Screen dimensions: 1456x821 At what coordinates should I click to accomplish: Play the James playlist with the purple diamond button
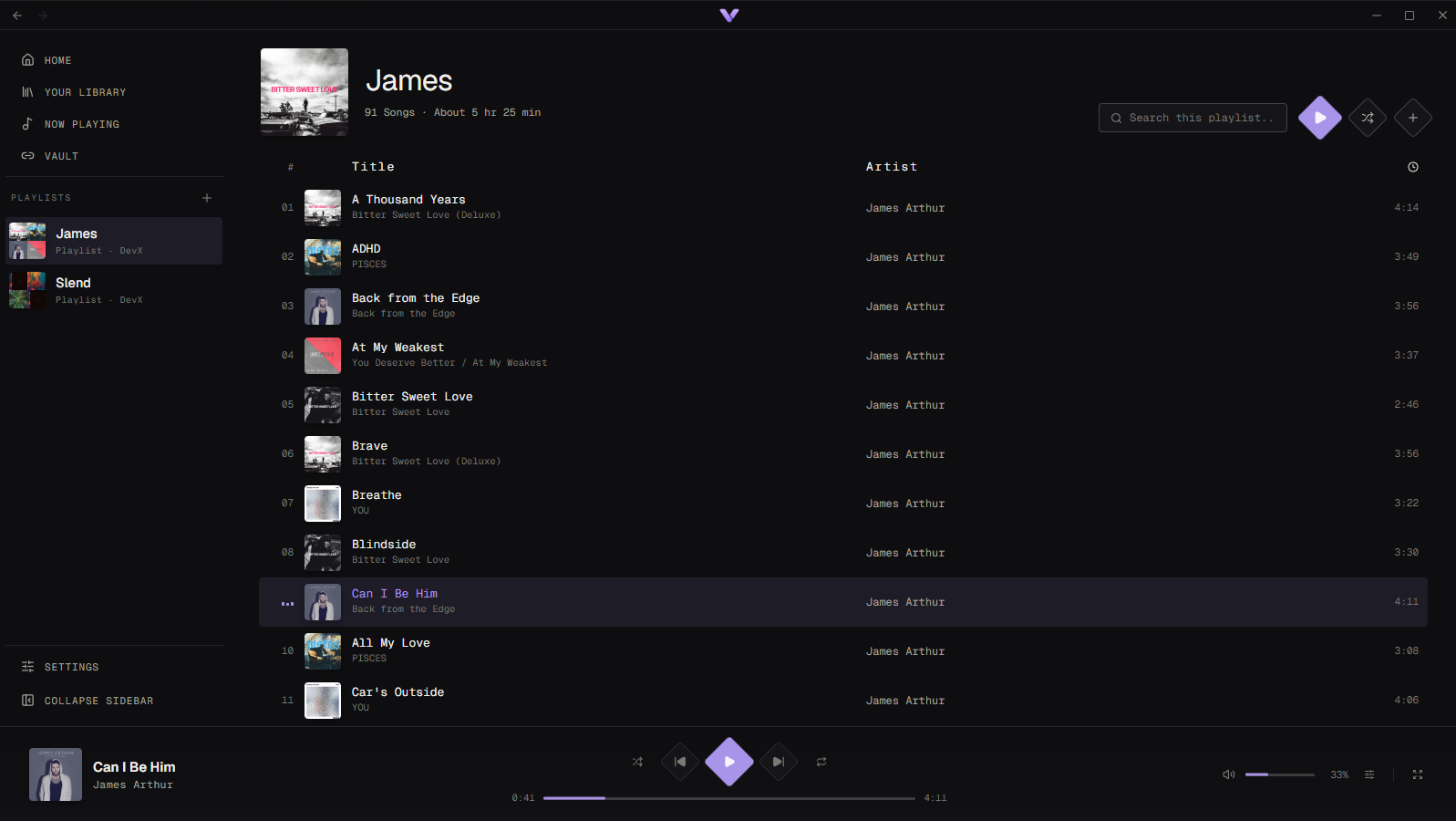(1320, 118)
